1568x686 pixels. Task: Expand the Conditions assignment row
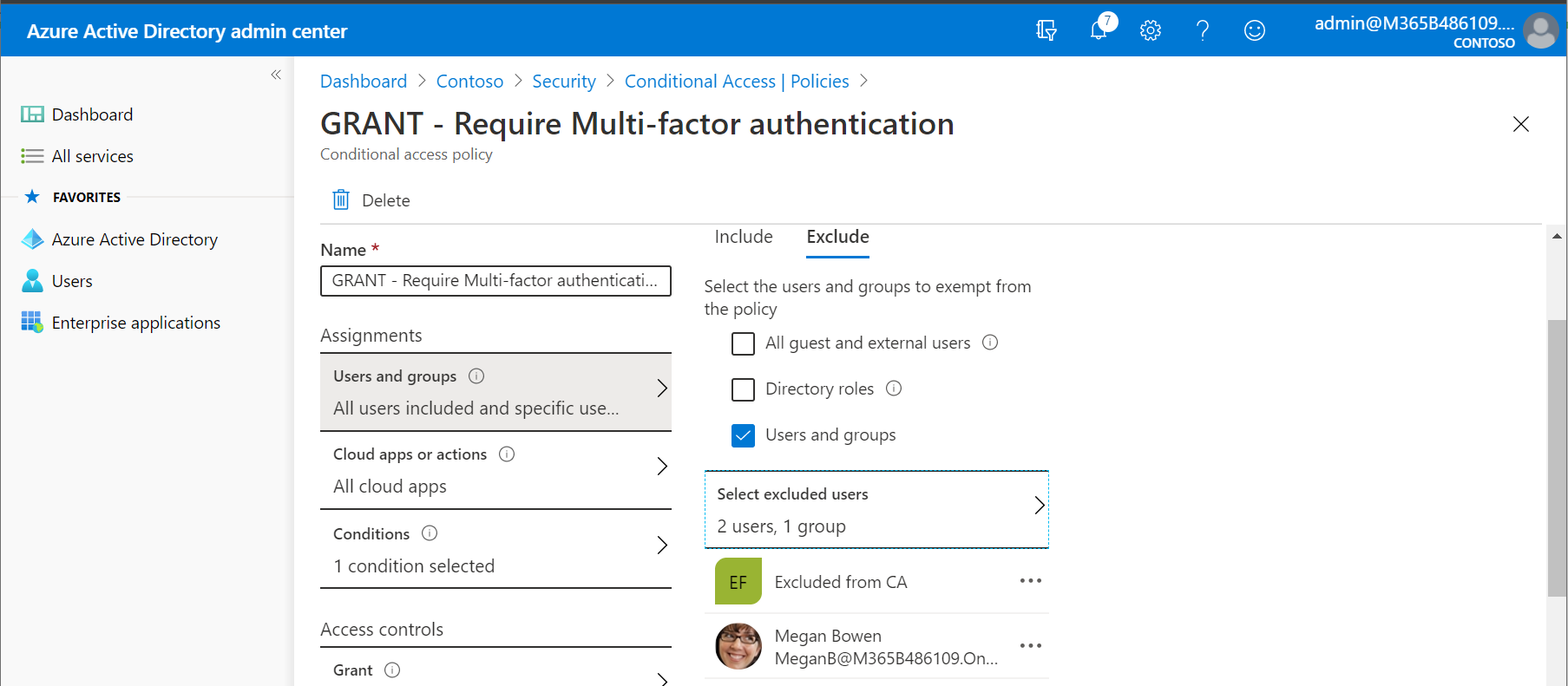(x=495, y=549)
